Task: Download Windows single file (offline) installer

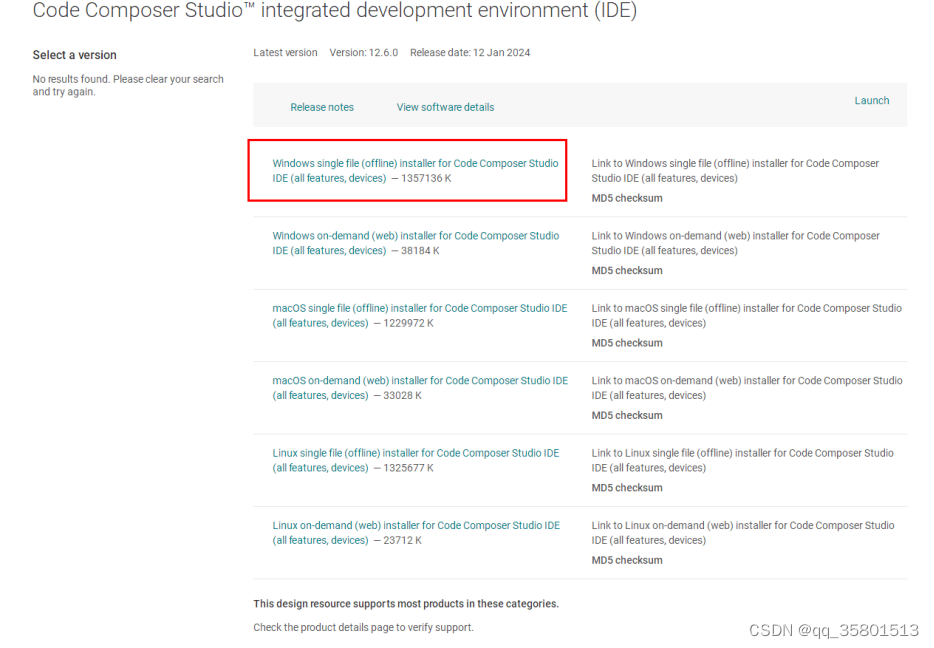Action: coord(415,170)
